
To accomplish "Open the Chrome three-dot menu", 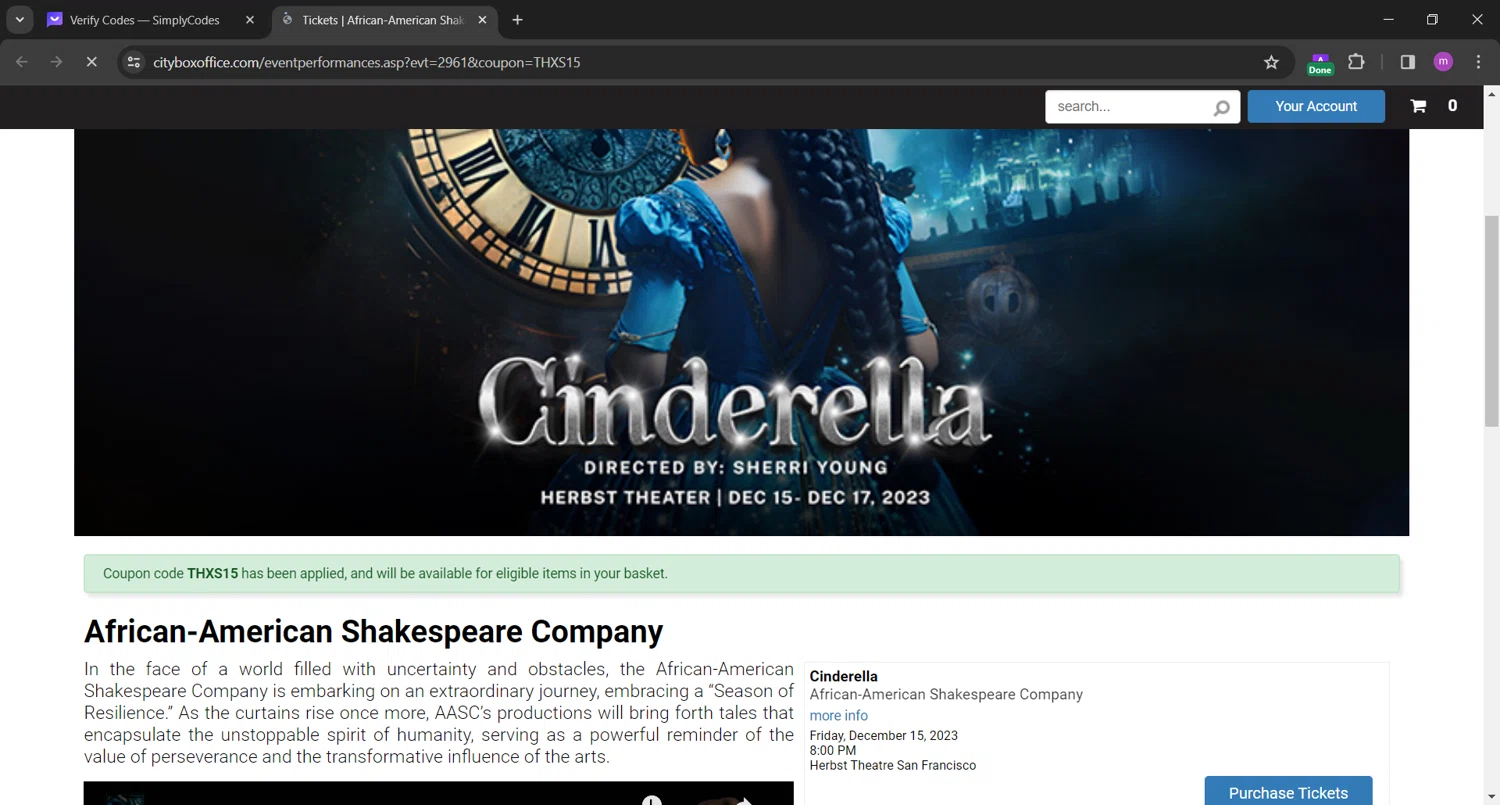I will [1478, 62].
